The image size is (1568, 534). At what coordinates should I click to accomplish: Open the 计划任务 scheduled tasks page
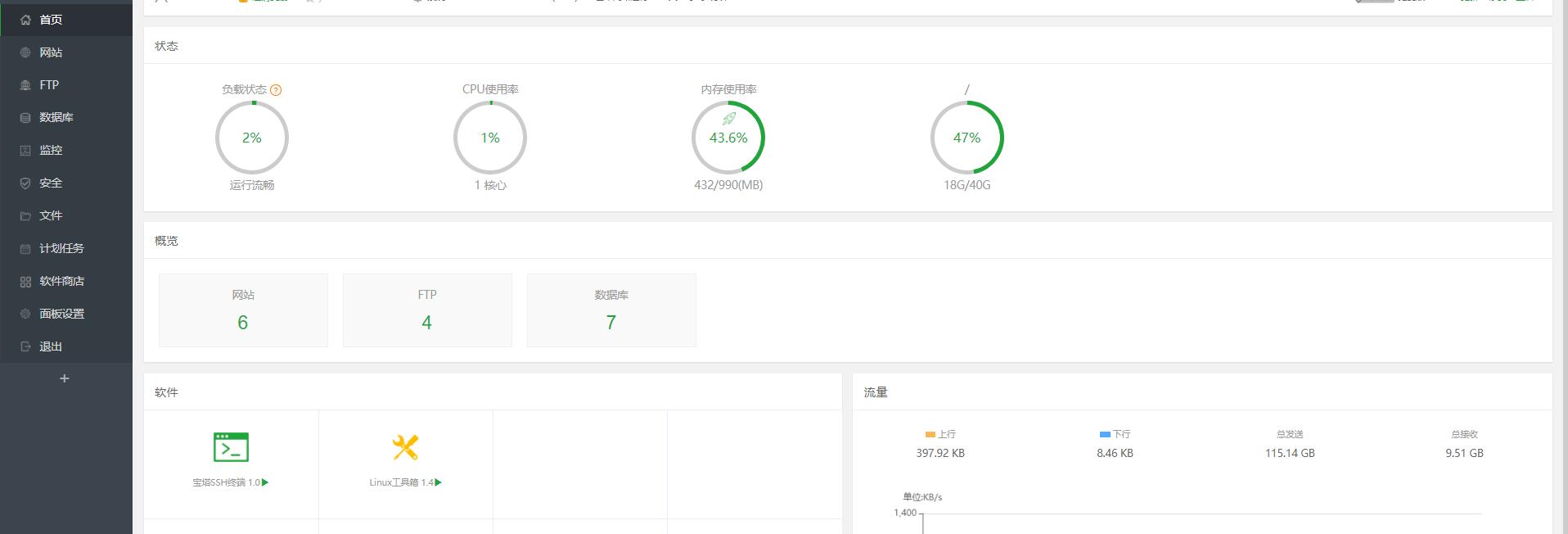(66, 249)
